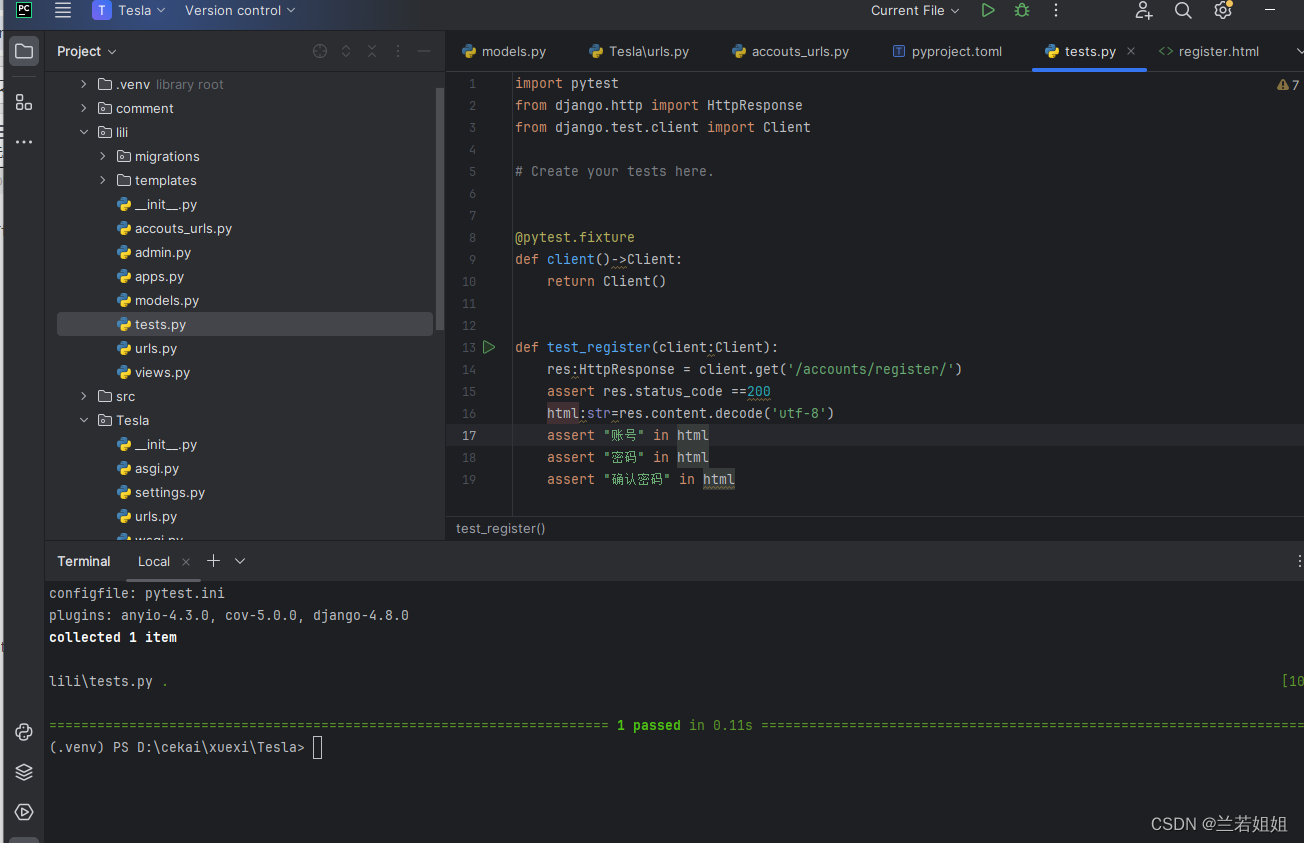1304x843 pixels.
Task: Open the Tesla project dropdown
Action: 129,10
